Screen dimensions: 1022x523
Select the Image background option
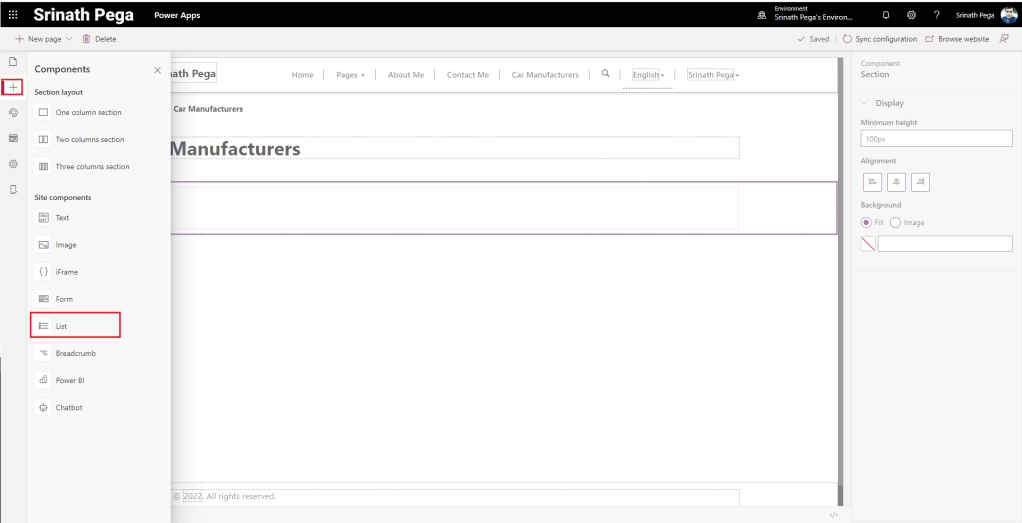(x=895, y=222)
